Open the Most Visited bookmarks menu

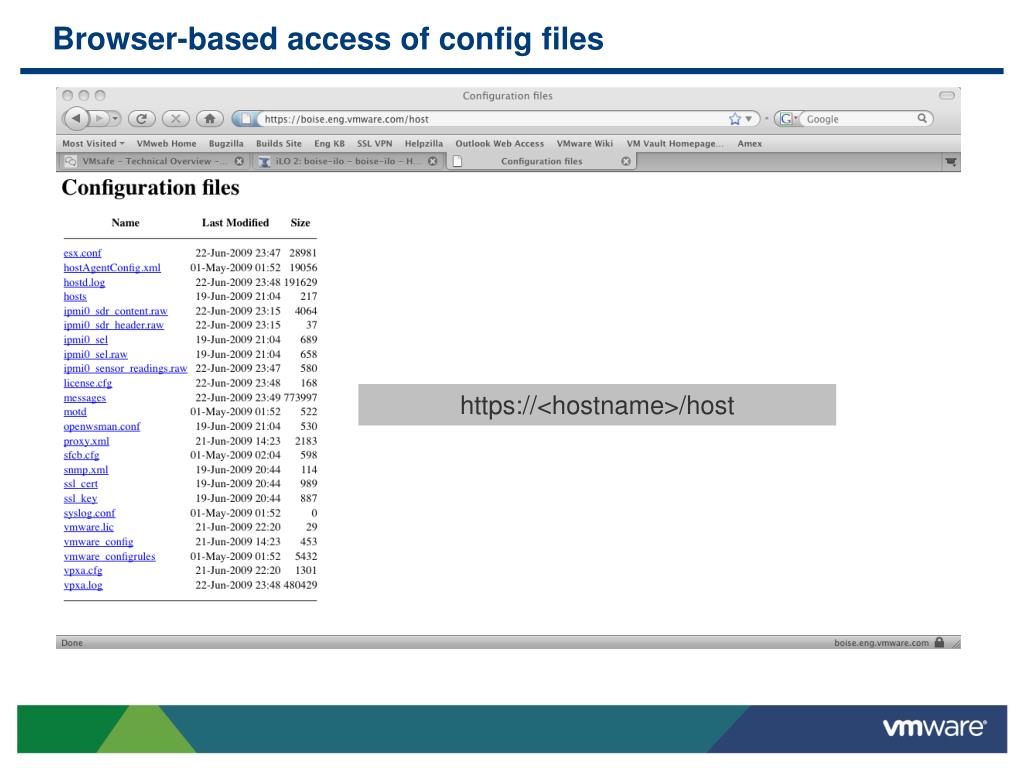click(93, 143)
